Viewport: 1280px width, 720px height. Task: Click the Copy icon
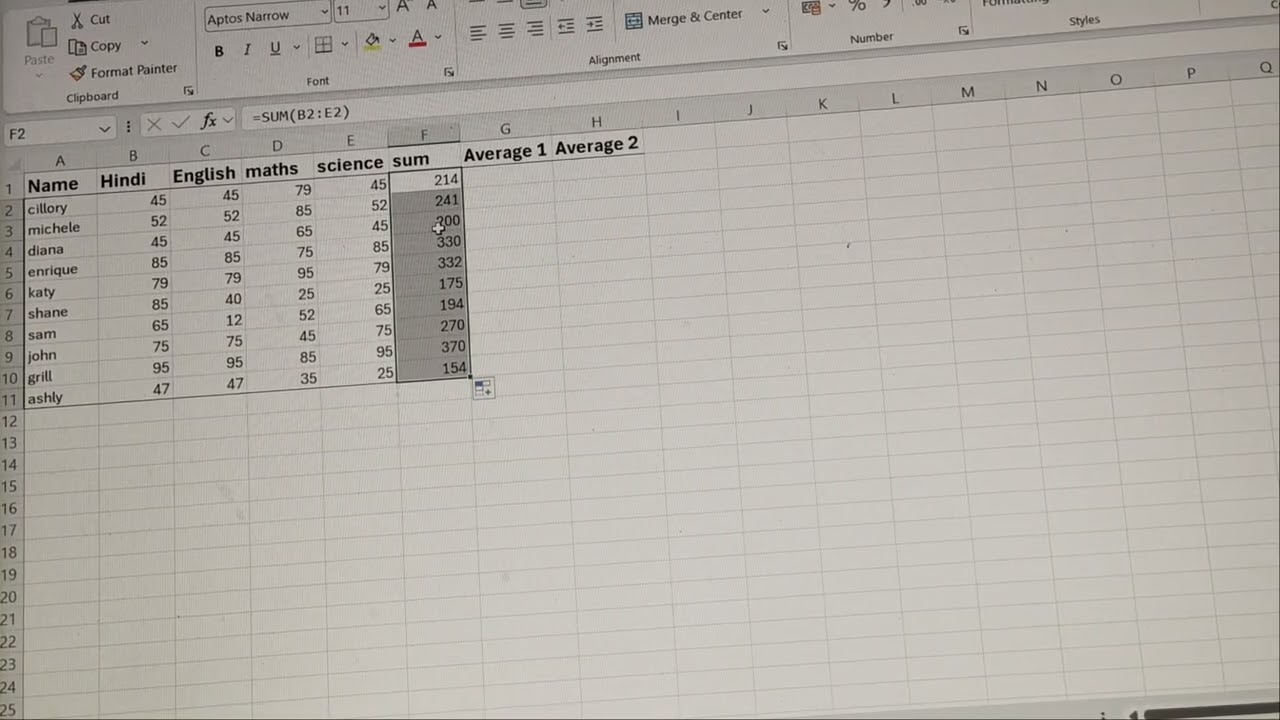(x=77, y=46)
